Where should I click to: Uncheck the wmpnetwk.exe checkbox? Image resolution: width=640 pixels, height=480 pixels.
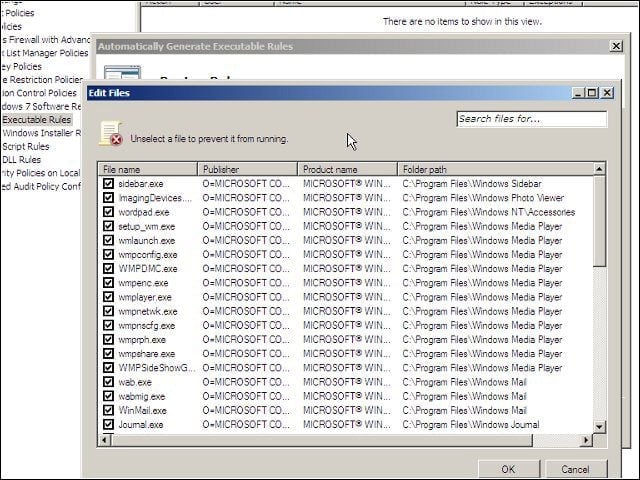pyautogui.click(x=108, y=311)
